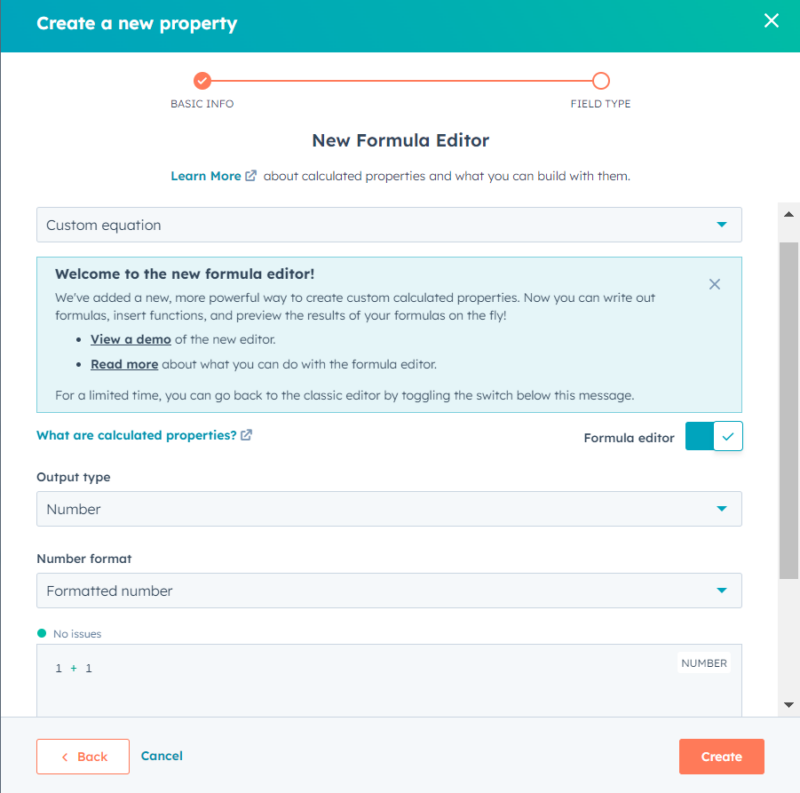The height and width of the screenshot is (793, 800).
Task: Go Back to the previous step
Action: [83, 756]
